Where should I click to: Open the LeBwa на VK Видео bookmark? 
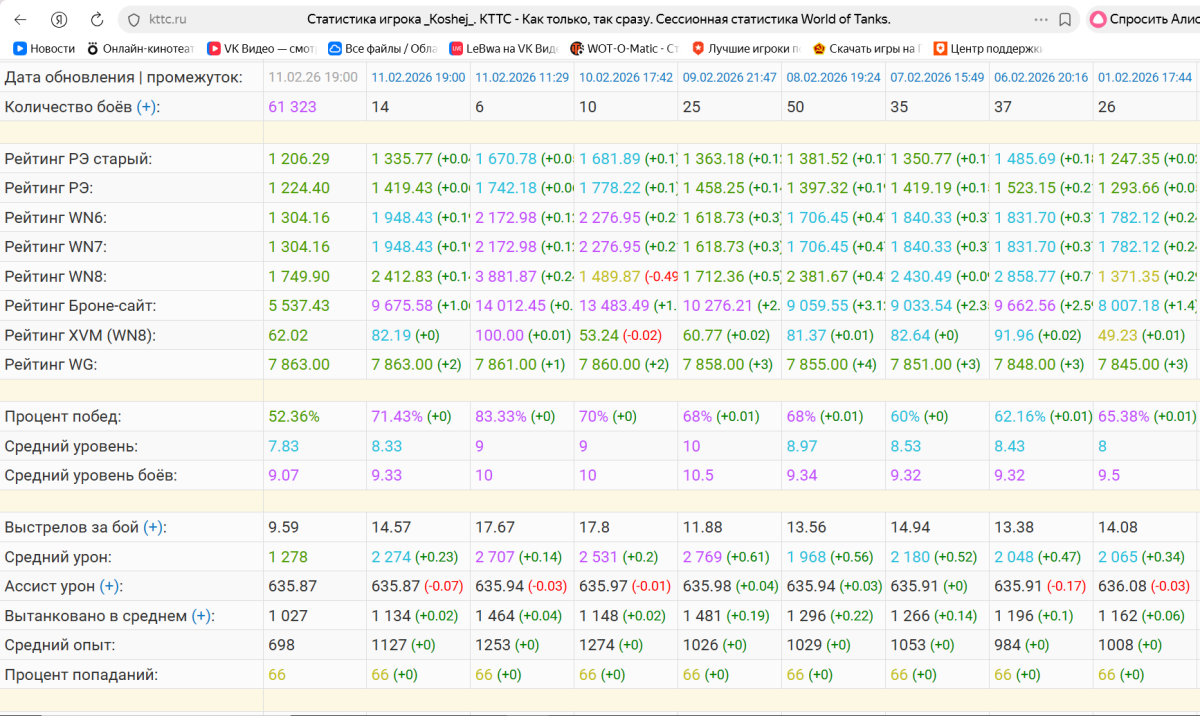pos(504,48)
